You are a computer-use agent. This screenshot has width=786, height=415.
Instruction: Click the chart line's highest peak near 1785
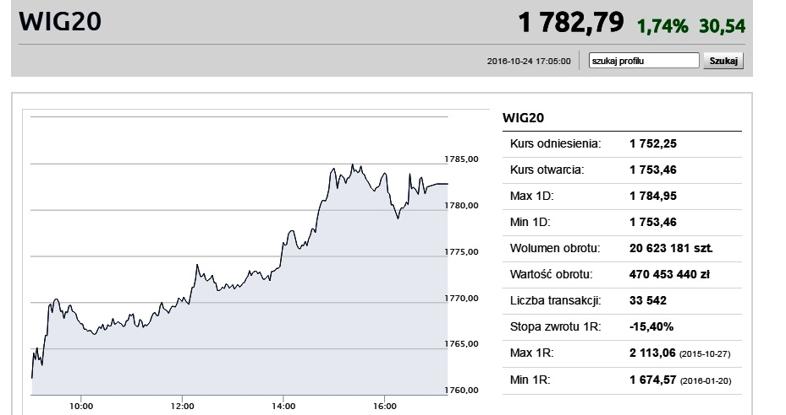pyautogui.click(x=353, y=165)
